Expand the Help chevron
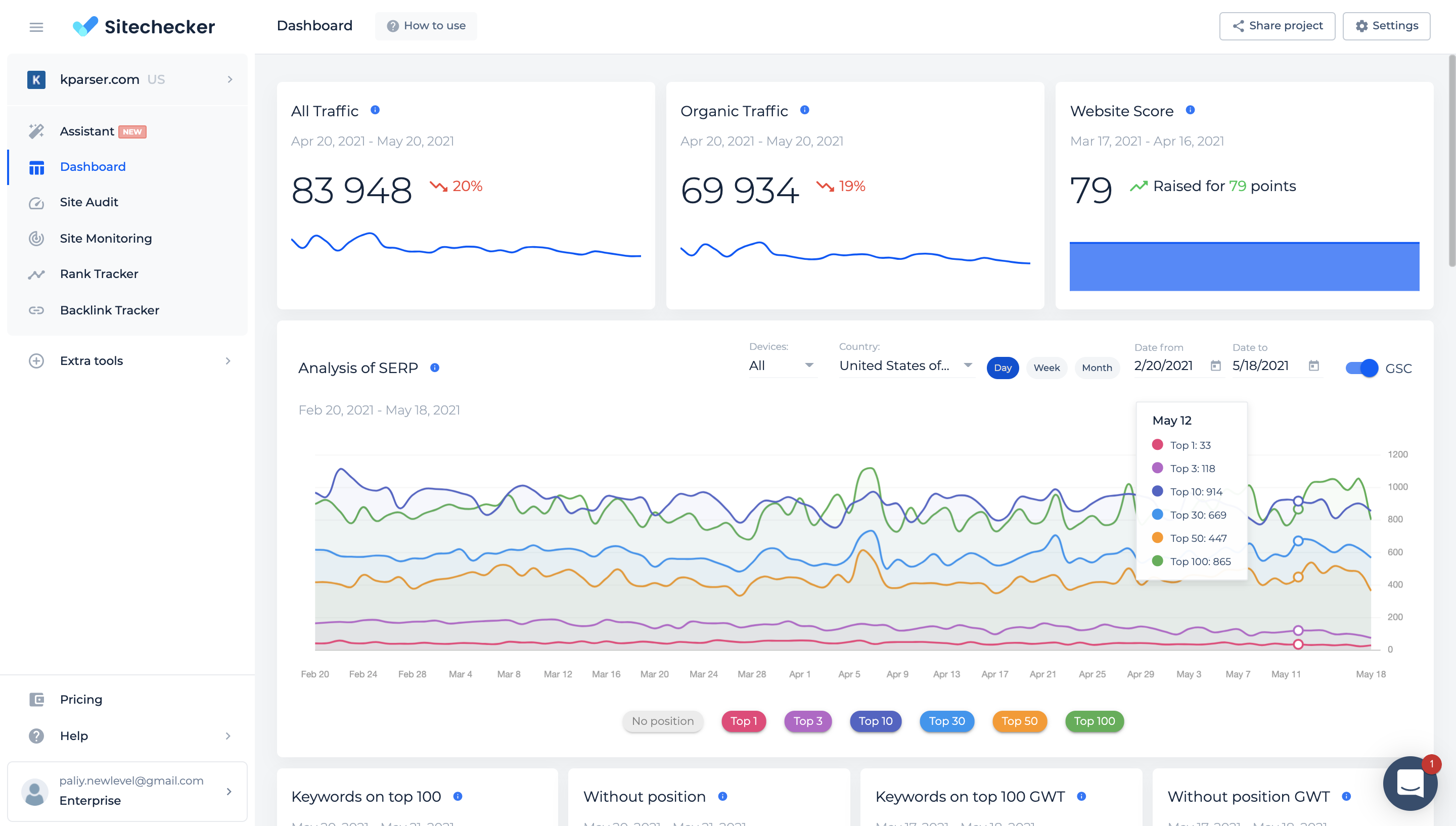Viewport: 1456px width, 826px height. tap(228, 736)
